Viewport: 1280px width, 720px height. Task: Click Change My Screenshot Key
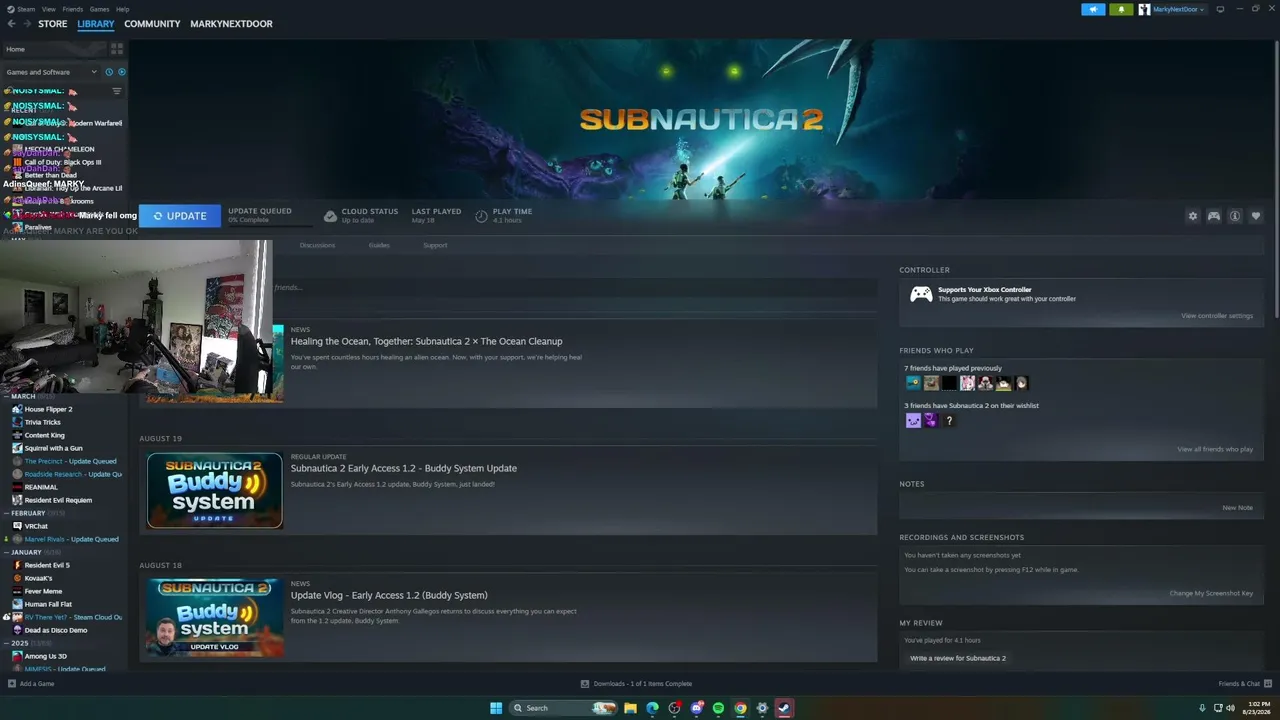(1211, 594)
